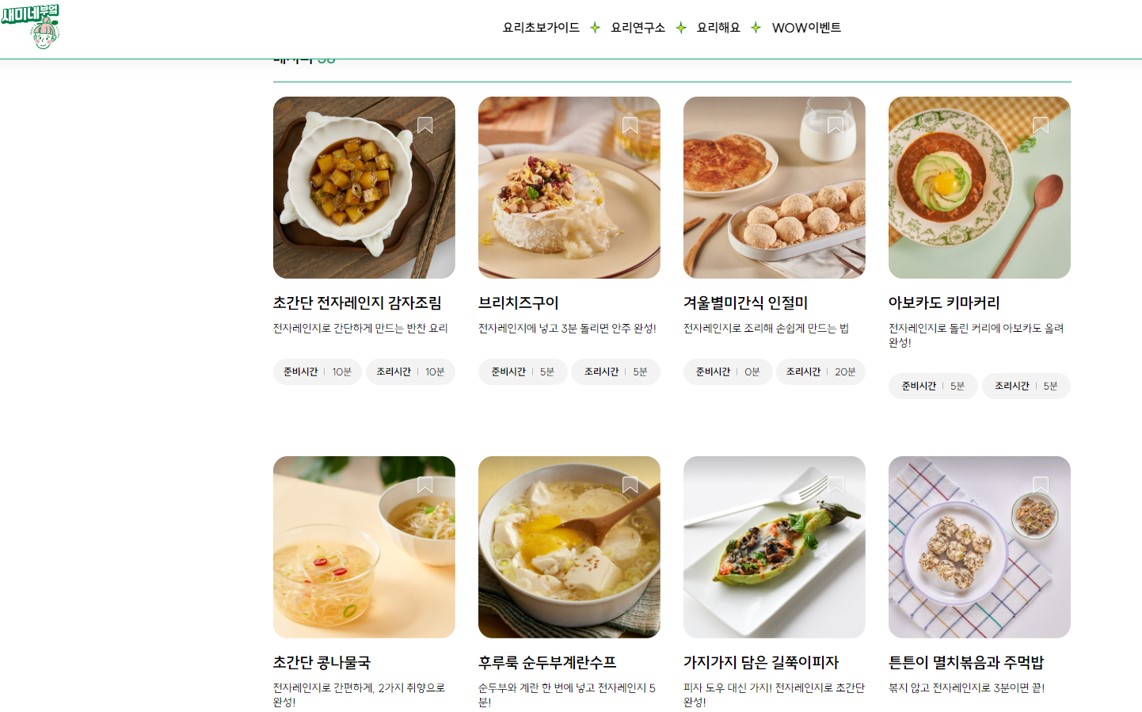Bookmark the 감자조림 recipe card
This screenshot has width=1142, height=712.
pos(425,125)
